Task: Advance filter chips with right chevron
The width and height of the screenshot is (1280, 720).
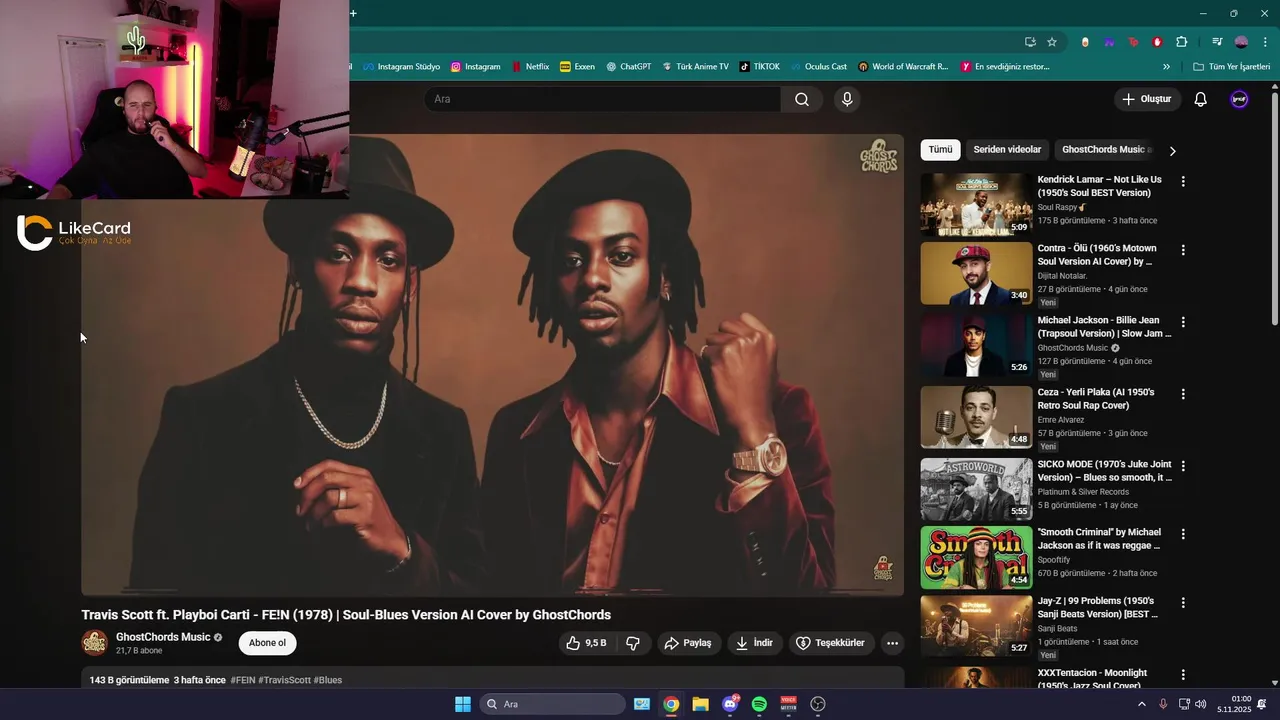Action: pyautogui.click(x=1172, y=151)
